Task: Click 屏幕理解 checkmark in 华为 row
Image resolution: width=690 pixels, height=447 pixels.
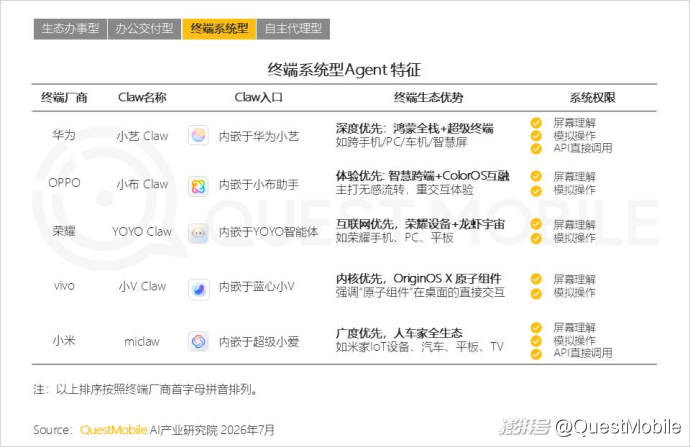Action: coord(536,123)
